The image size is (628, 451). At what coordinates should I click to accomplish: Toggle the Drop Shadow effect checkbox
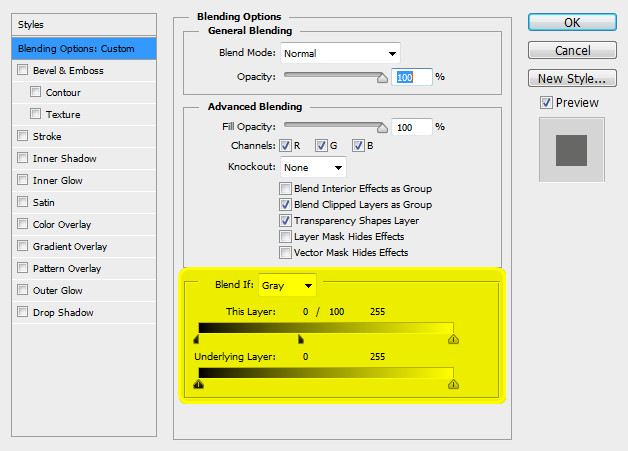pyautogui.click(x=23, y=313)
